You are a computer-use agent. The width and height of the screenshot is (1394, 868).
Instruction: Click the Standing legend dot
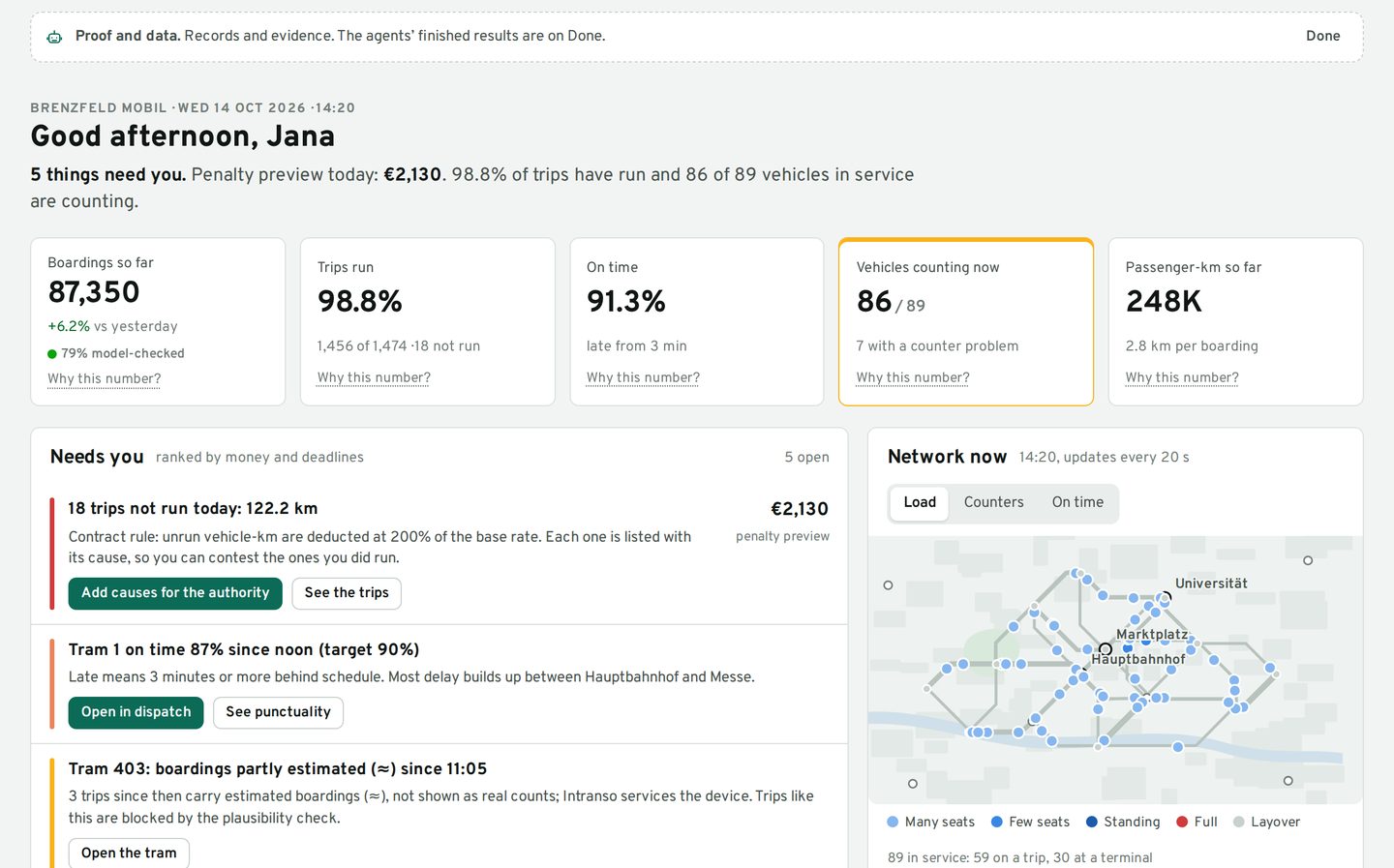[1092, 822]
